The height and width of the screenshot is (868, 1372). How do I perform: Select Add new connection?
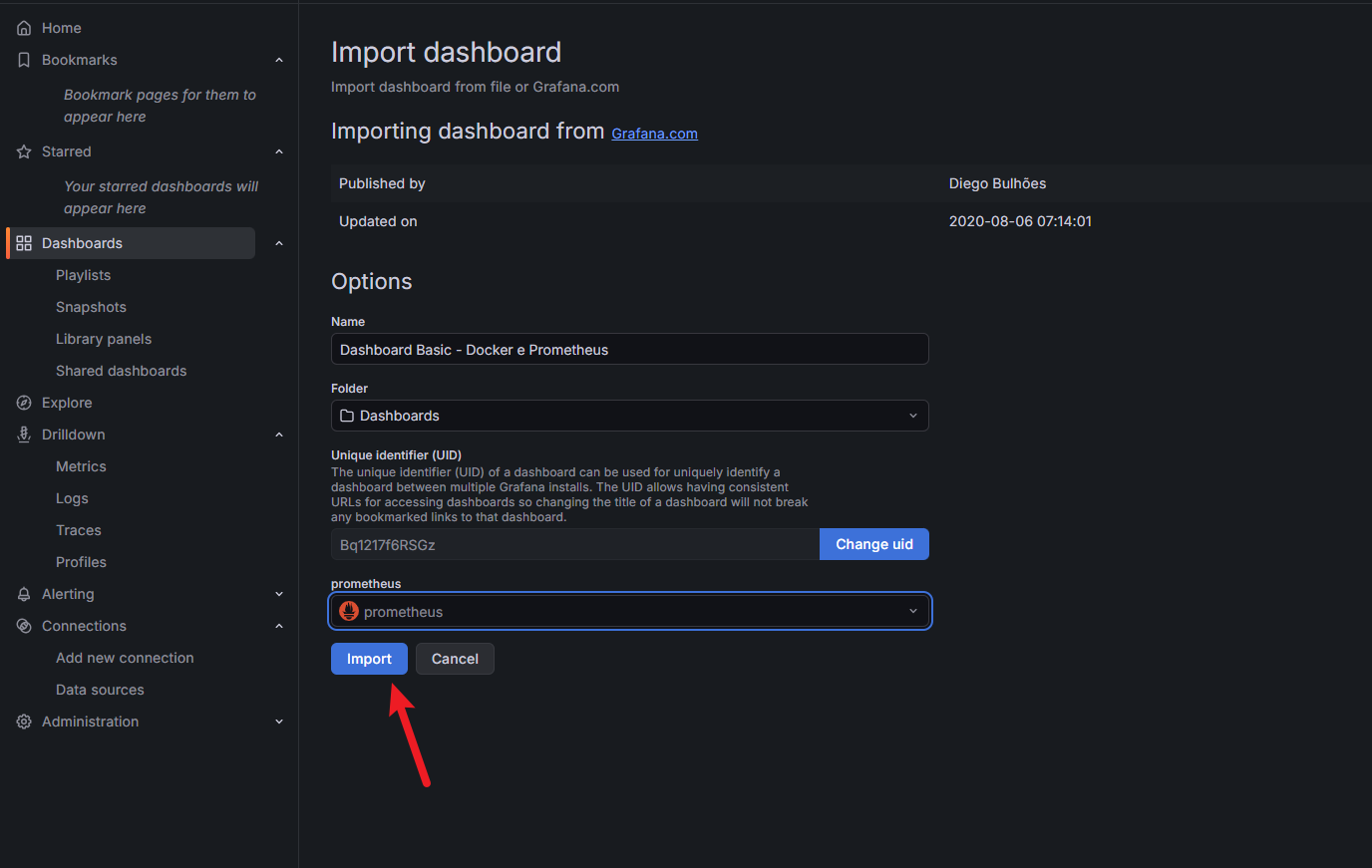coord(125,658)
